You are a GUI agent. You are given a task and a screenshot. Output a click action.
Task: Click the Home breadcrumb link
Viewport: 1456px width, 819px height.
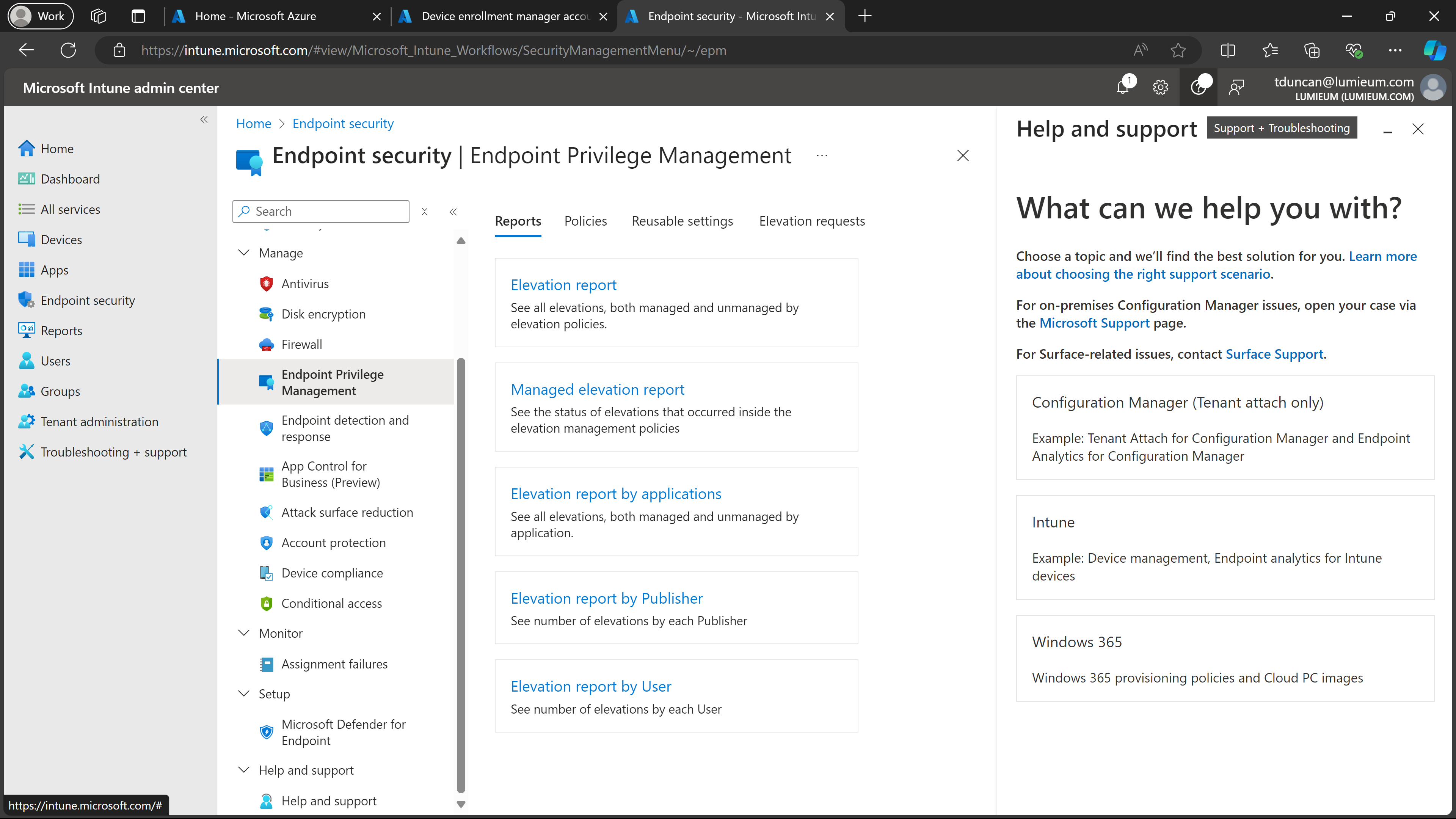[253, 123]
